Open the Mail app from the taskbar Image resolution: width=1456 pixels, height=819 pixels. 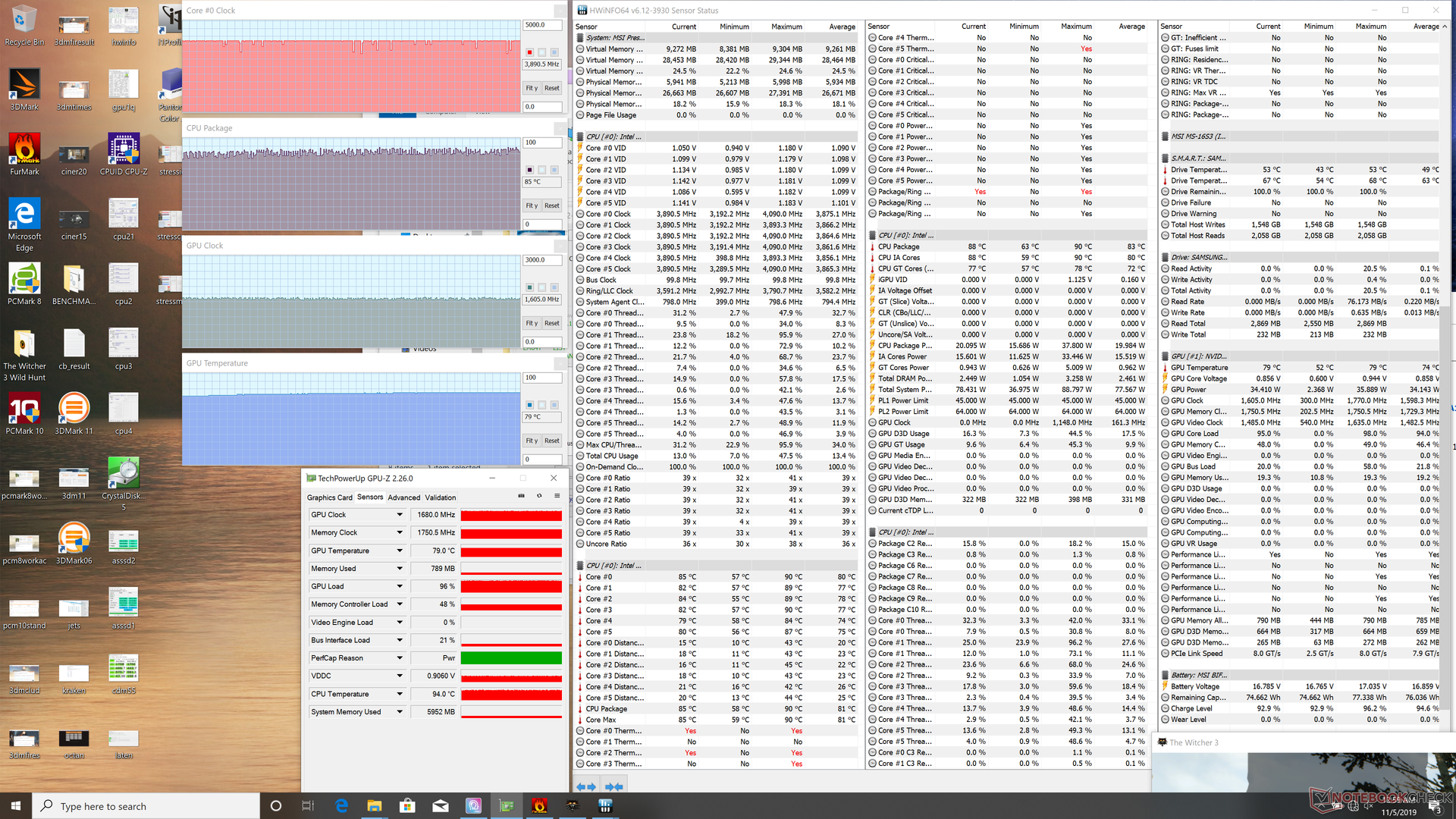pyautogui.click(x=441, y=805)
